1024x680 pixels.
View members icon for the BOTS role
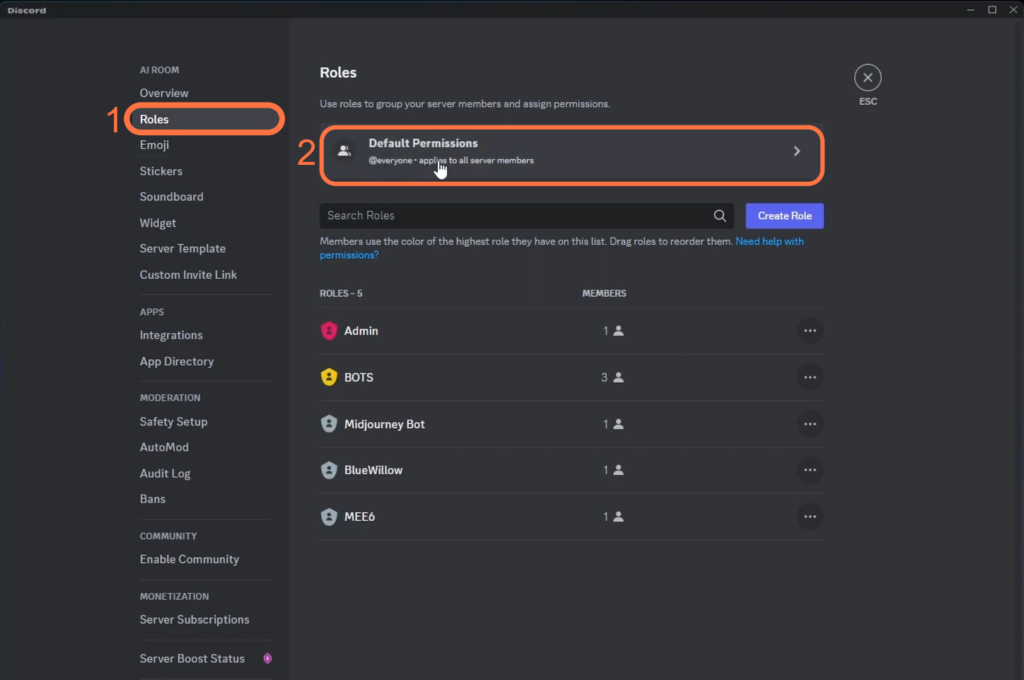click(x=618, y=377)
